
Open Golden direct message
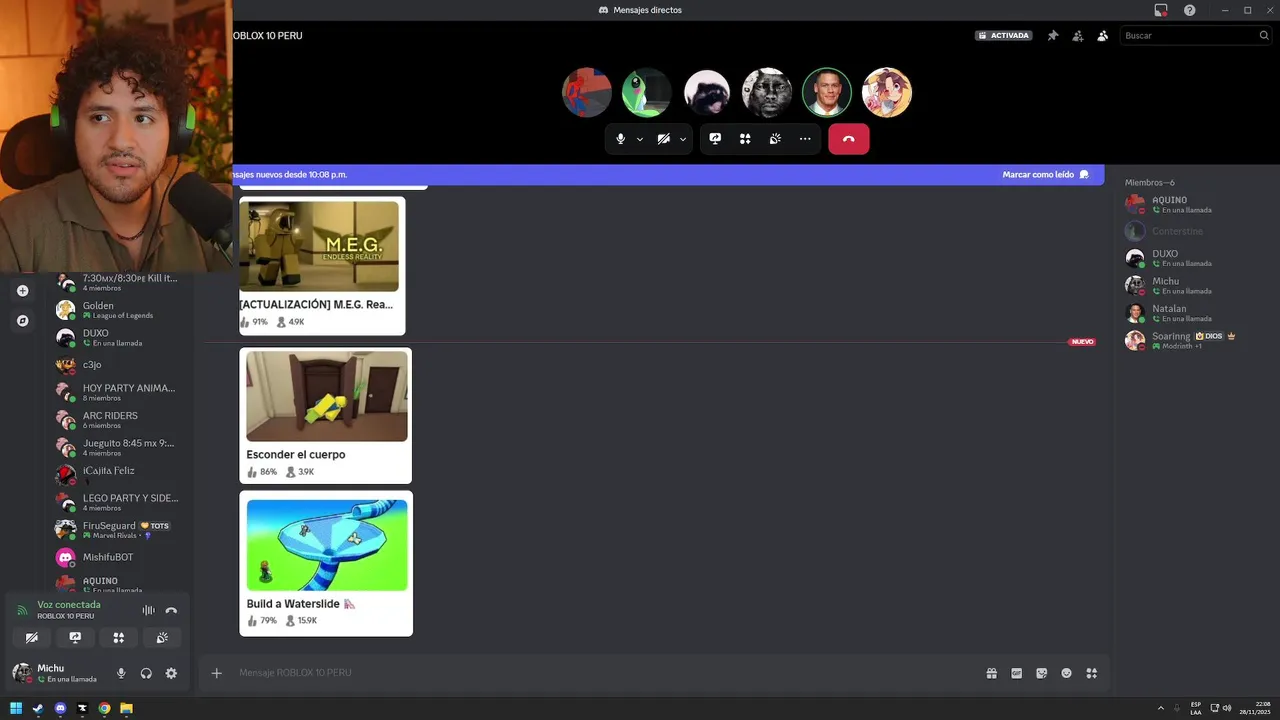(x=120, y=310)
